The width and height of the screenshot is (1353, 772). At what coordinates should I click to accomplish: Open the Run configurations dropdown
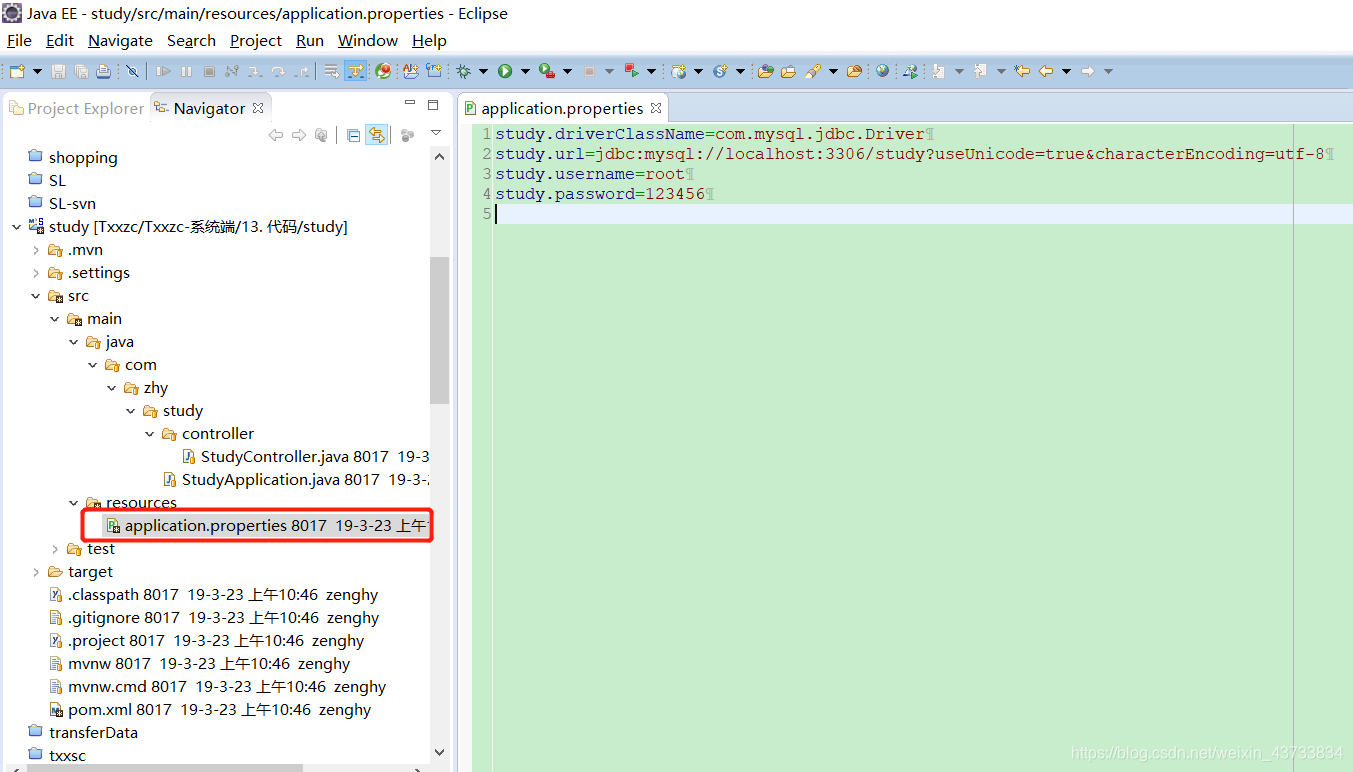point(525,71)
